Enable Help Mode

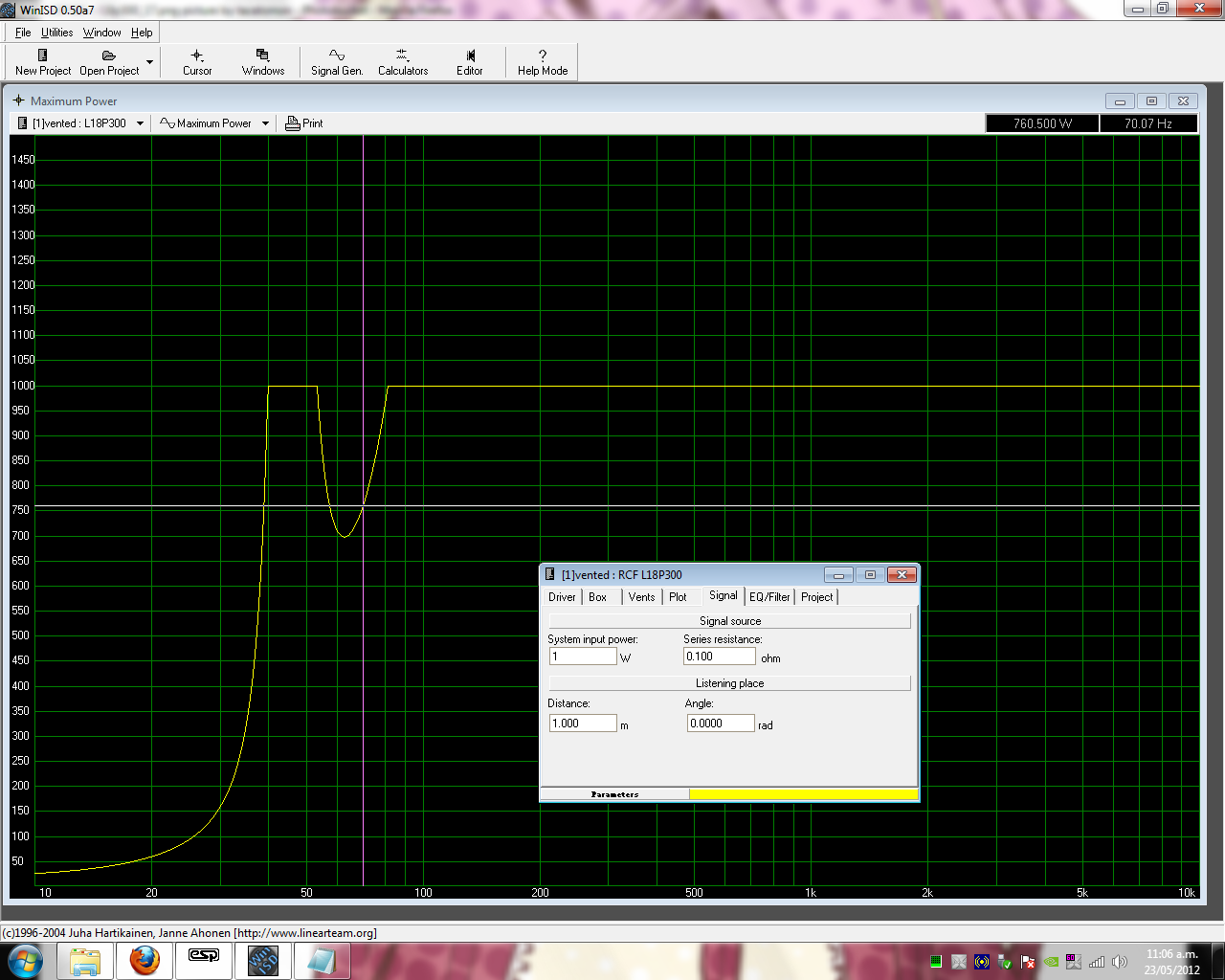click(542, 62)
